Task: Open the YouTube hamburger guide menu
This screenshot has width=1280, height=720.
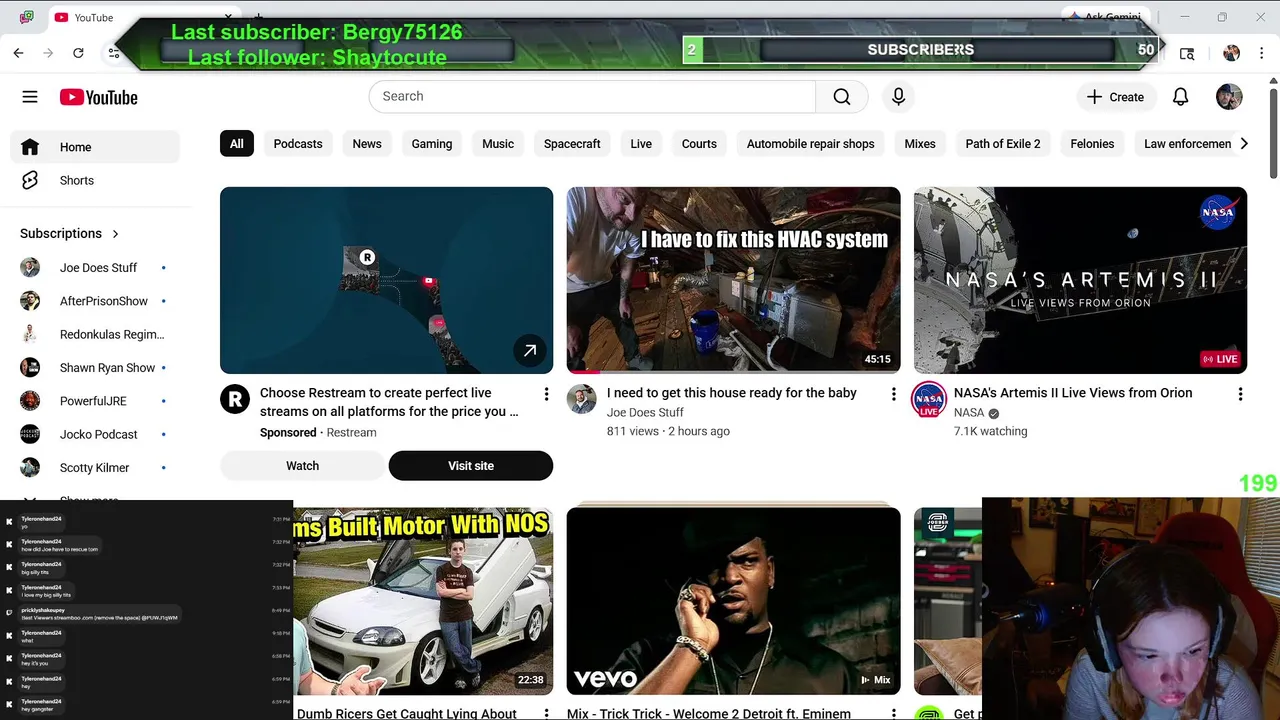Action: (30, 97)
